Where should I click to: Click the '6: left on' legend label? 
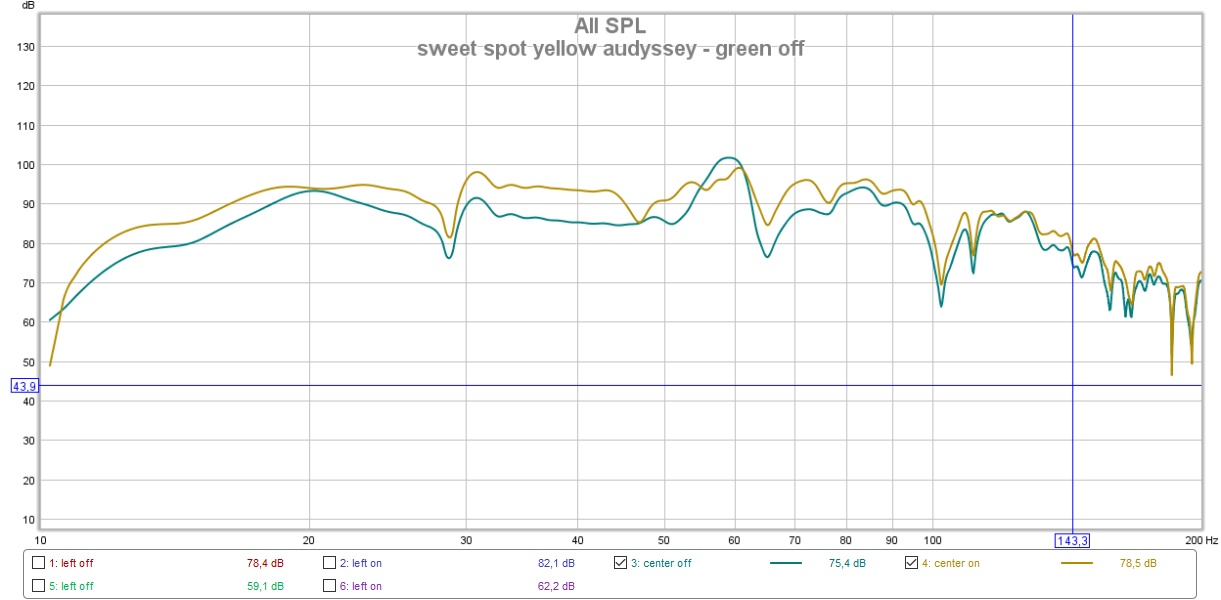click(x=361, y=586)
